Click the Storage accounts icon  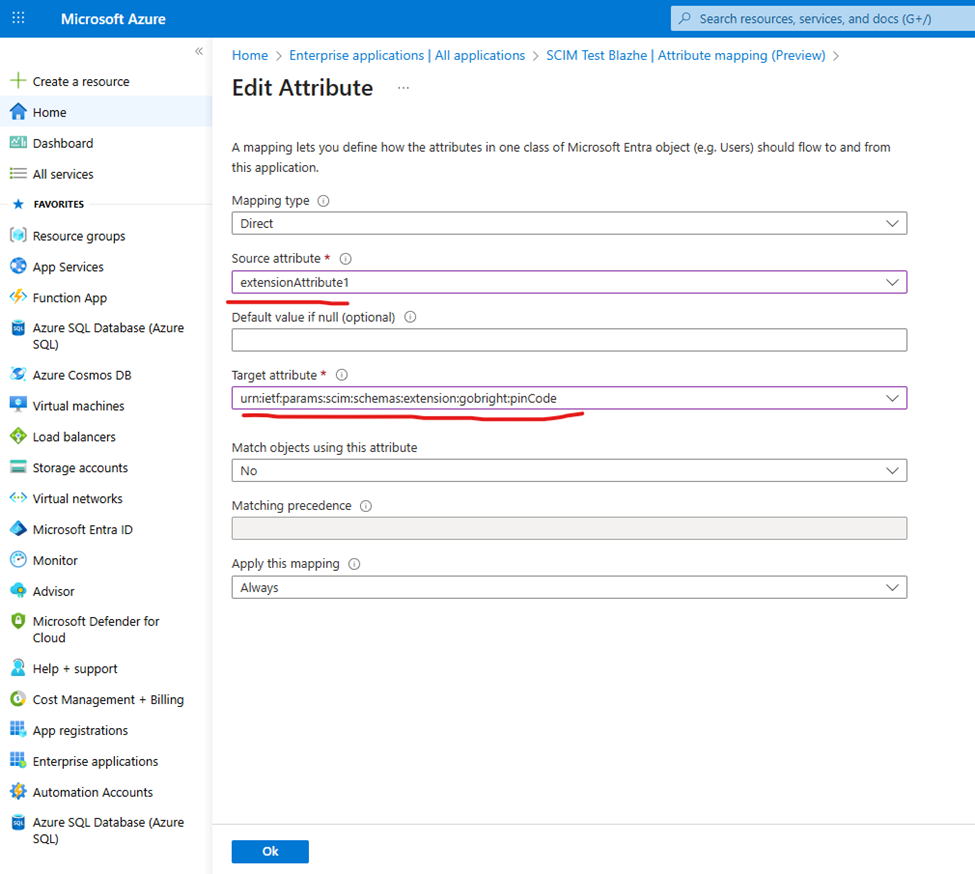17,468
